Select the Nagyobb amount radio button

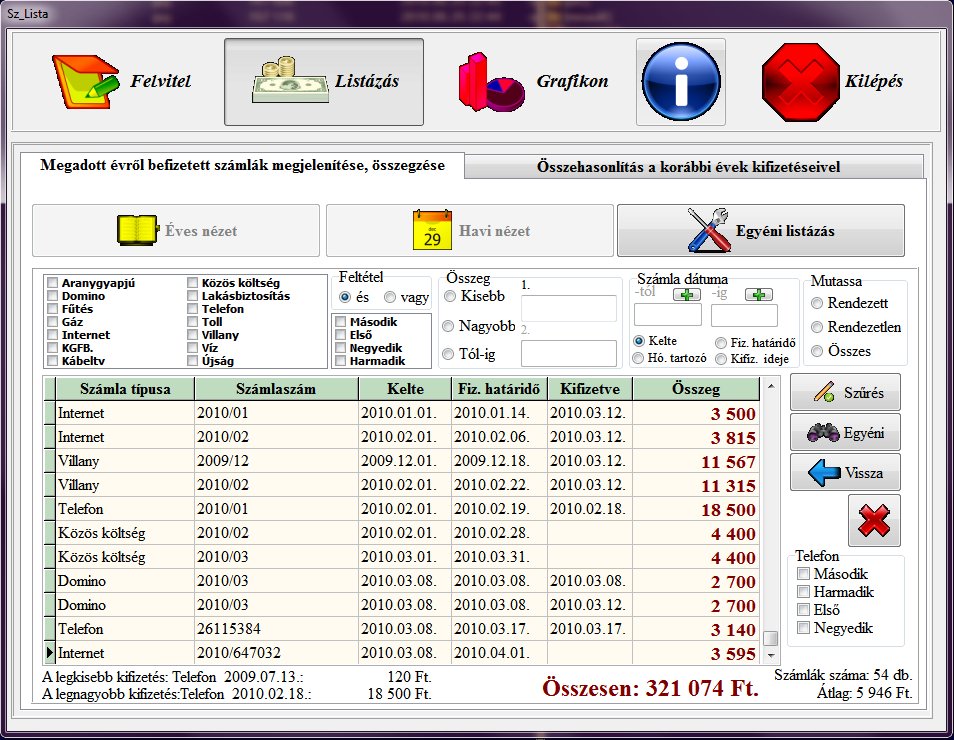pyautogui.click(x=450, y=325)
